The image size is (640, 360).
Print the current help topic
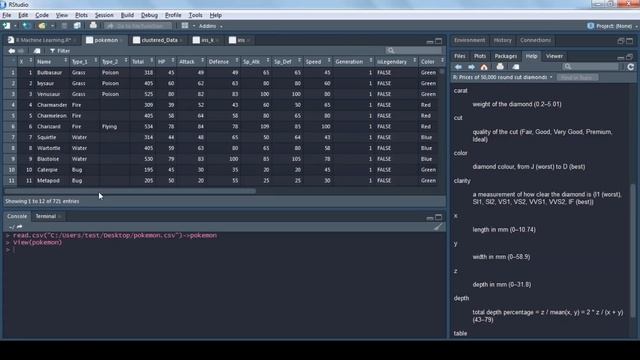(x=500, y=67)
